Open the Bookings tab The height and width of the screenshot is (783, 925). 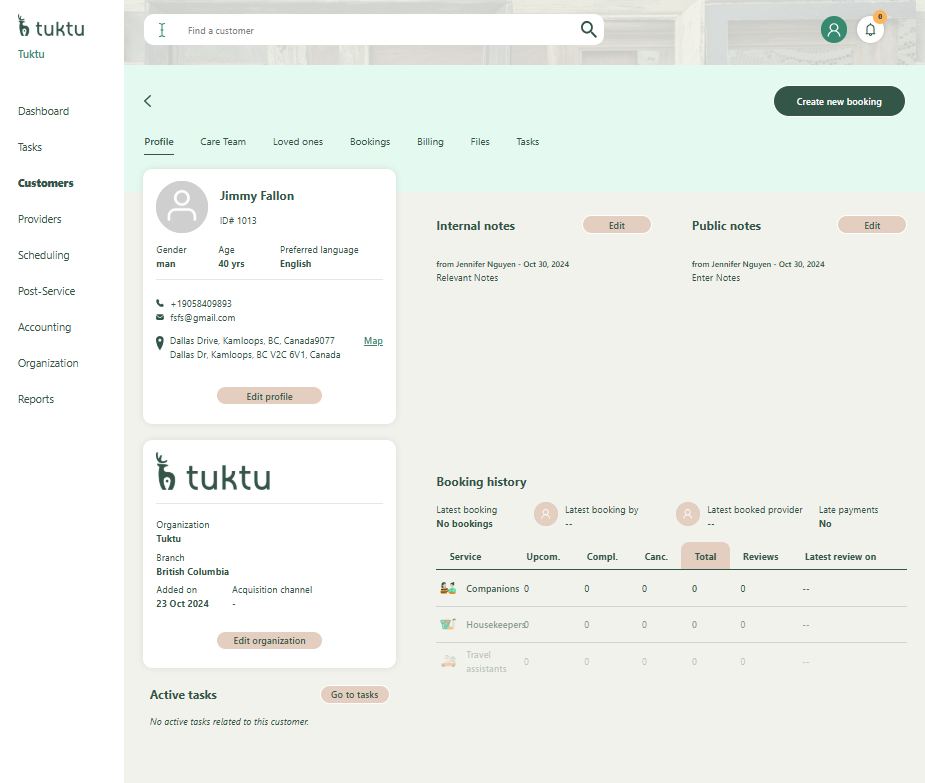pos(370,142)
